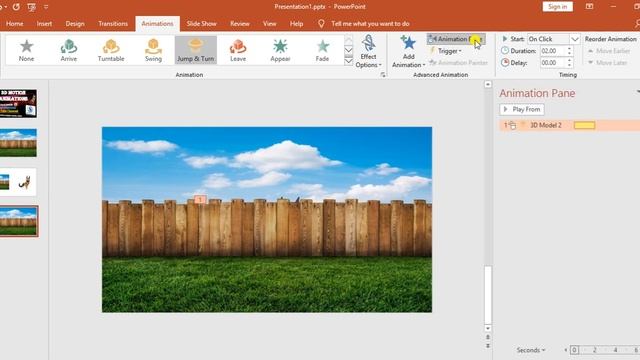Click the slide fence background image
The image size is (640, 360).
(x=267, y=220)
